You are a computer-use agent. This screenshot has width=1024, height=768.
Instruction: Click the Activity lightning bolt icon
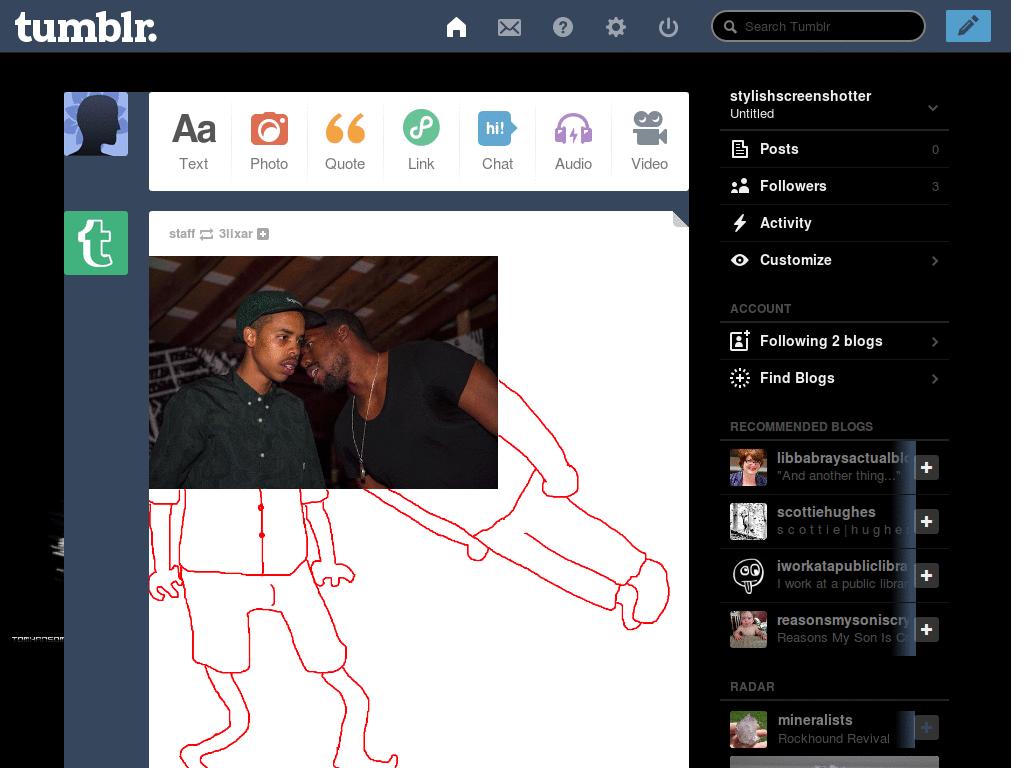pyautogui.click(x=739, y=223)
